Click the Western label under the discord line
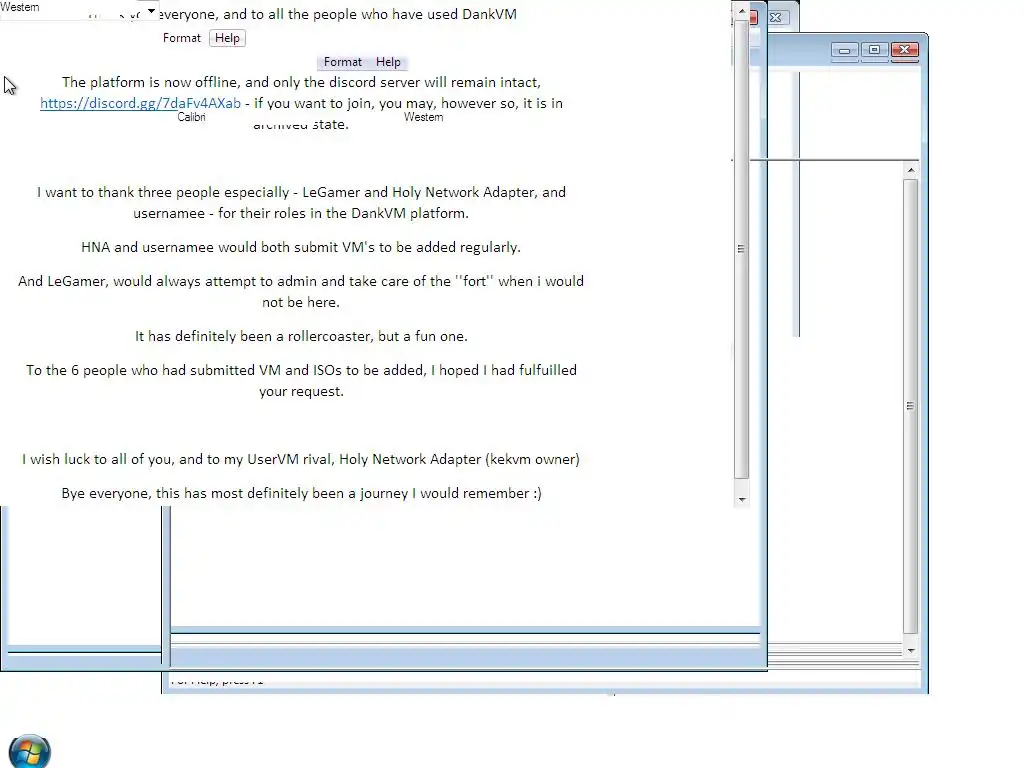 (x=423, y=117)
